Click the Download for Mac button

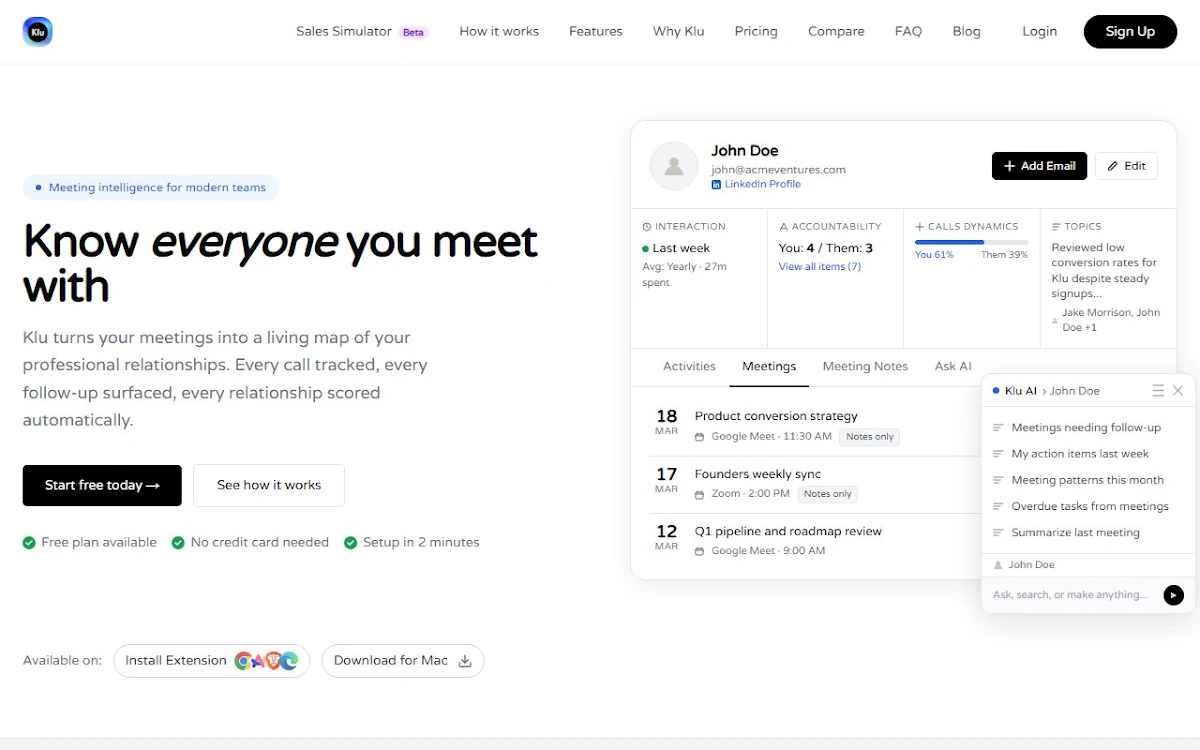403,661
